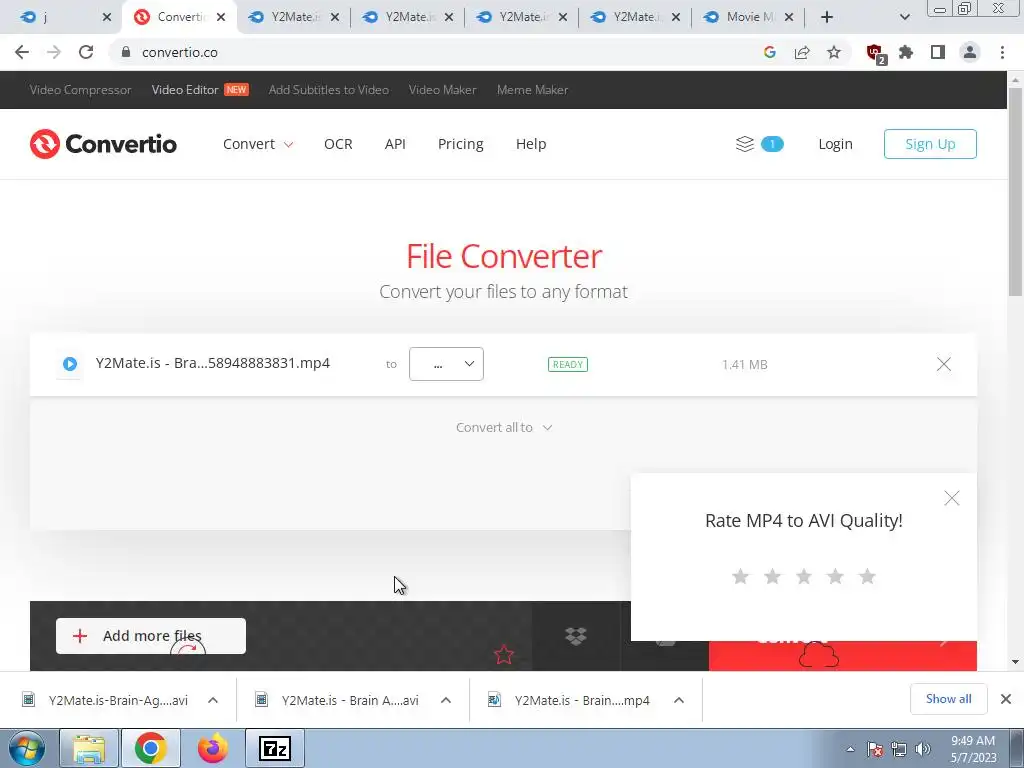This screenshot has width=1024, height=768.
Task: Click the Google icon in address bar
Action: pos(770,52)
